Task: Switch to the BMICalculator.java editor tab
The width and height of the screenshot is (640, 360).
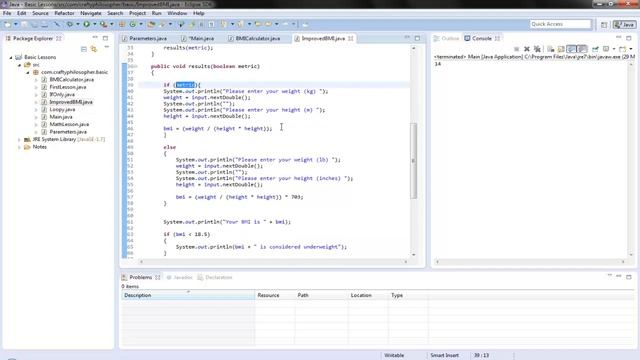Action: (258, 38)
